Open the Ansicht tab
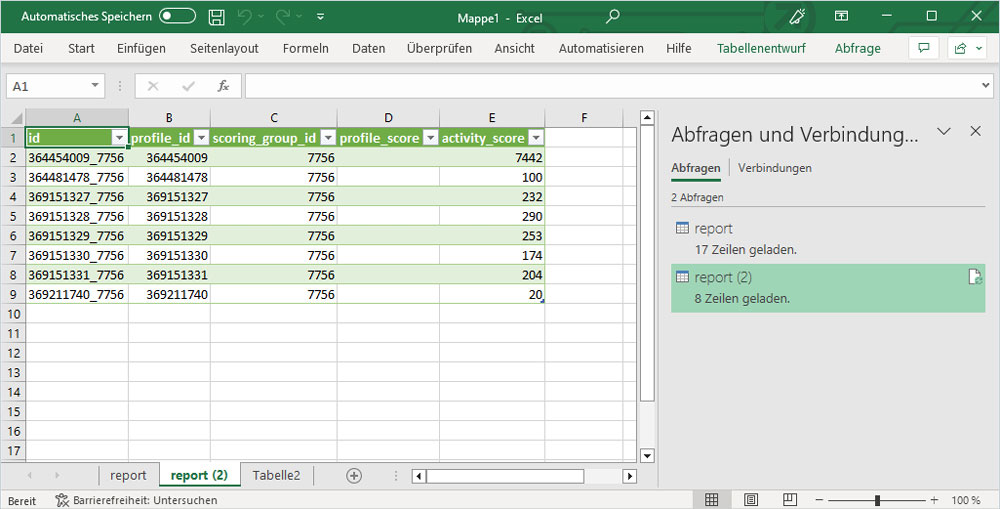Viewport: 1000px width, 509px height. 515,48
